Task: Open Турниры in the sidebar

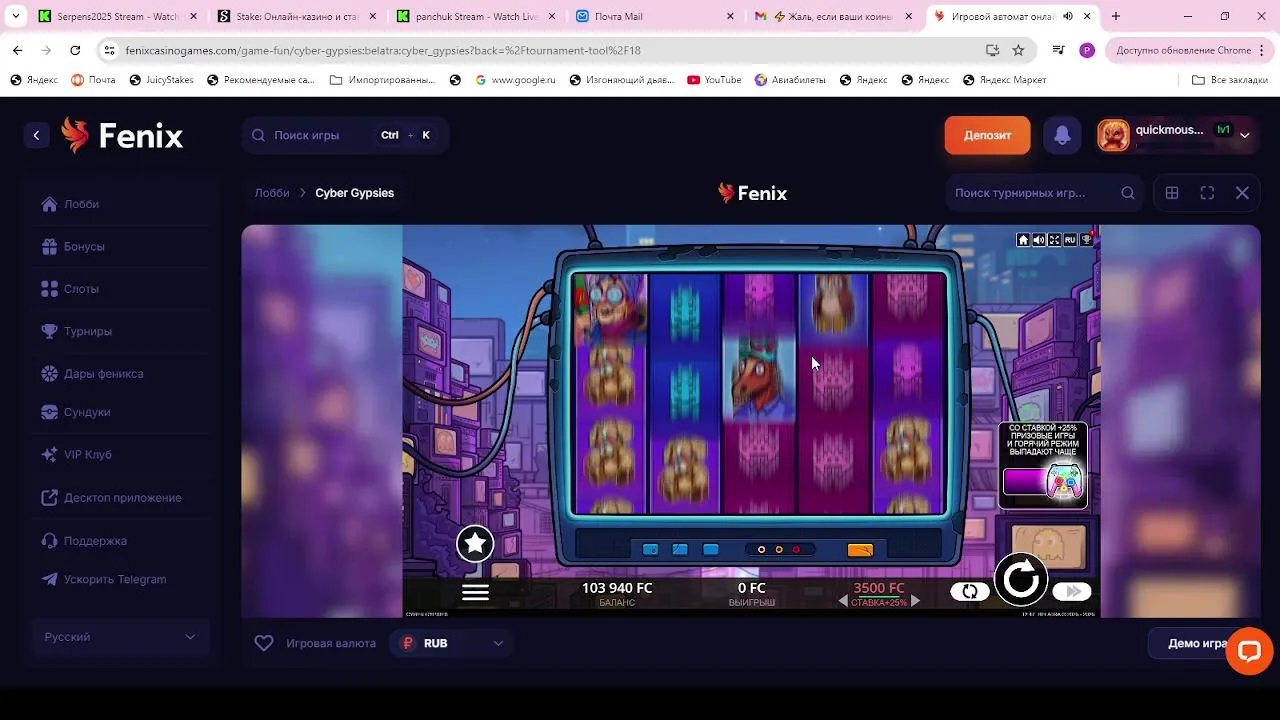Action: click(x=88, y=331)
